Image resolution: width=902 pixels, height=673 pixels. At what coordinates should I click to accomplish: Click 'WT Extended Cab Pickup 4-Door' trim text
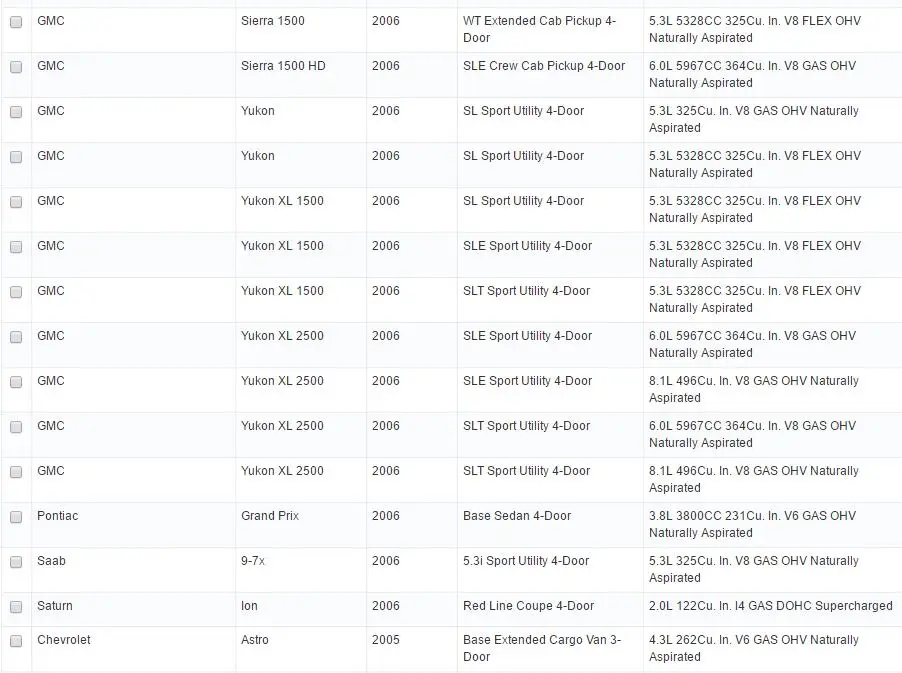click(x=540, y=29)
